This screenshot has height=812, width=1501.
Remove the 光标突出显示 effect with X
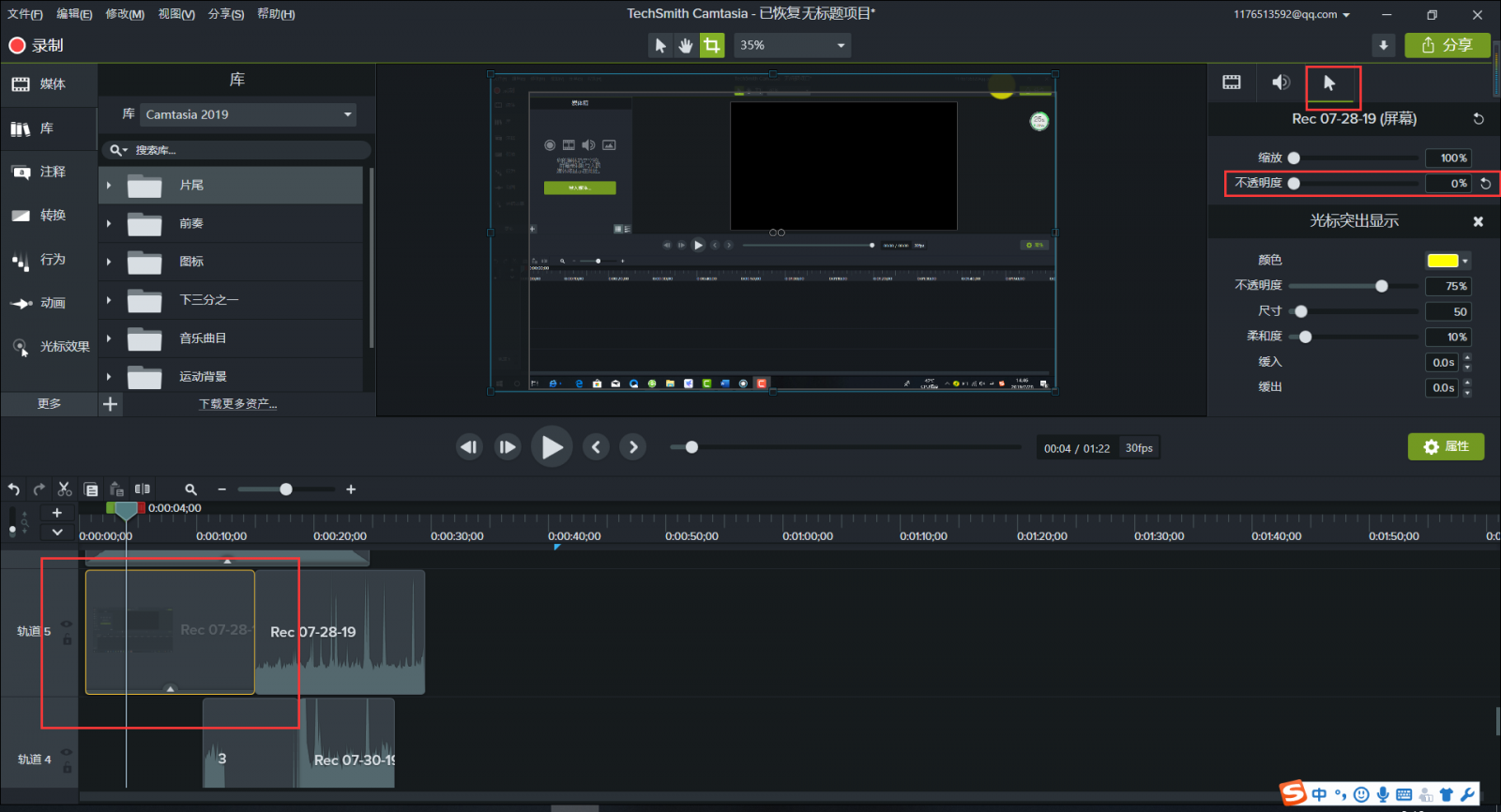[1478, 221]
